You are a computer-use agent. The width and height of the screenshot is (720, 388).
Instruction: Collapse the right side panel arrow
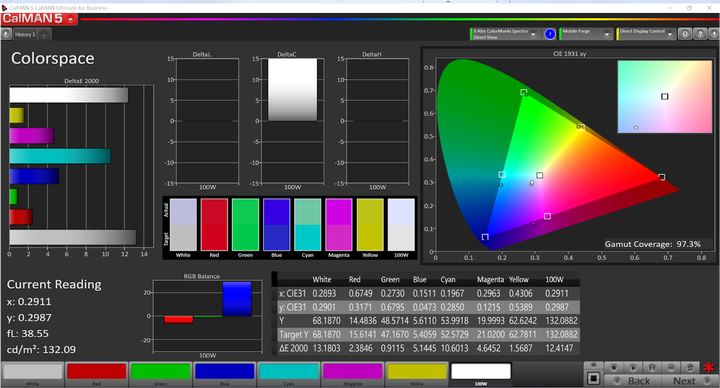pos(714,34)
